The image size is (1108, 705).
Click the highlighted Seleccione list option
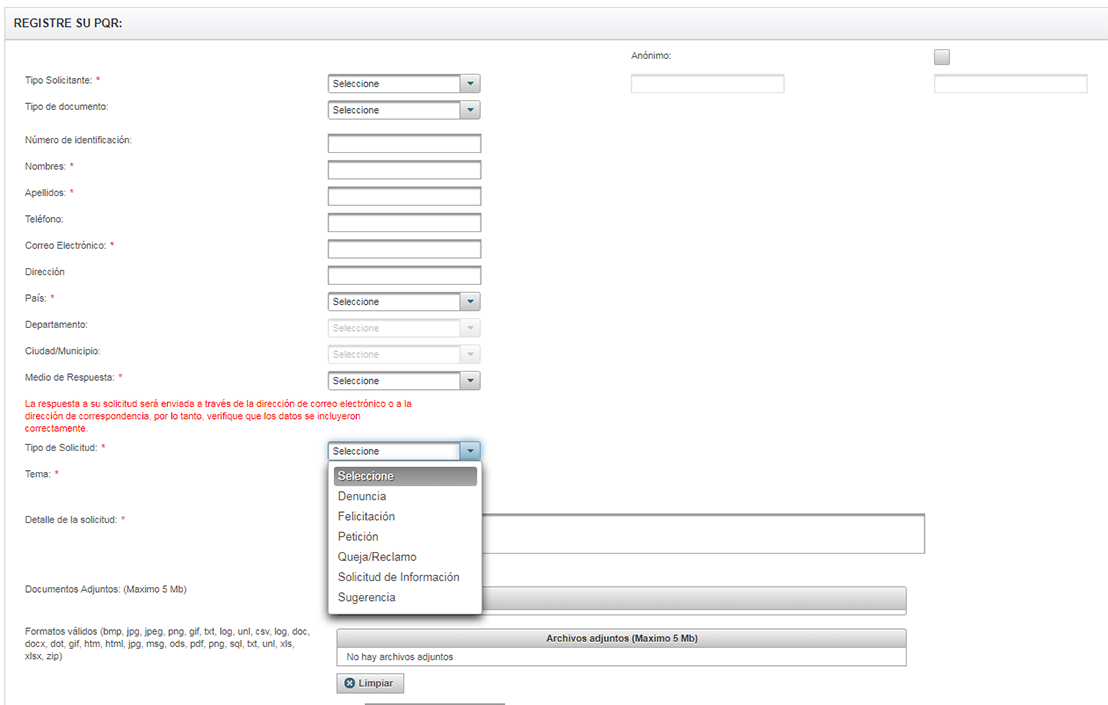404,476
